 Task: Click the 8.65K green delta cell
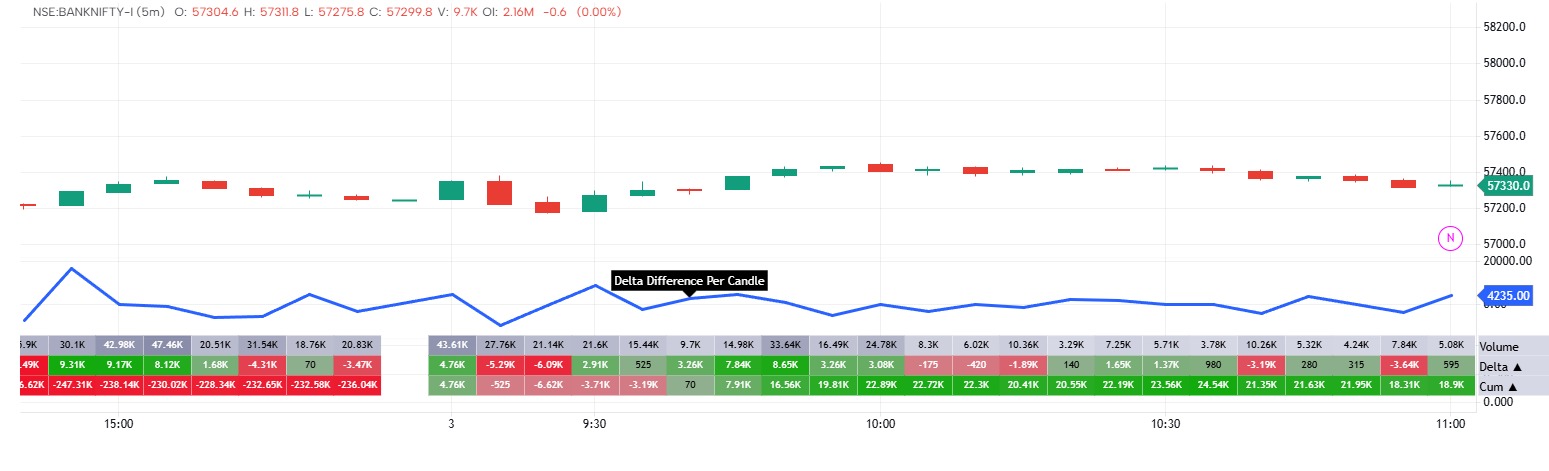(785, 365)
